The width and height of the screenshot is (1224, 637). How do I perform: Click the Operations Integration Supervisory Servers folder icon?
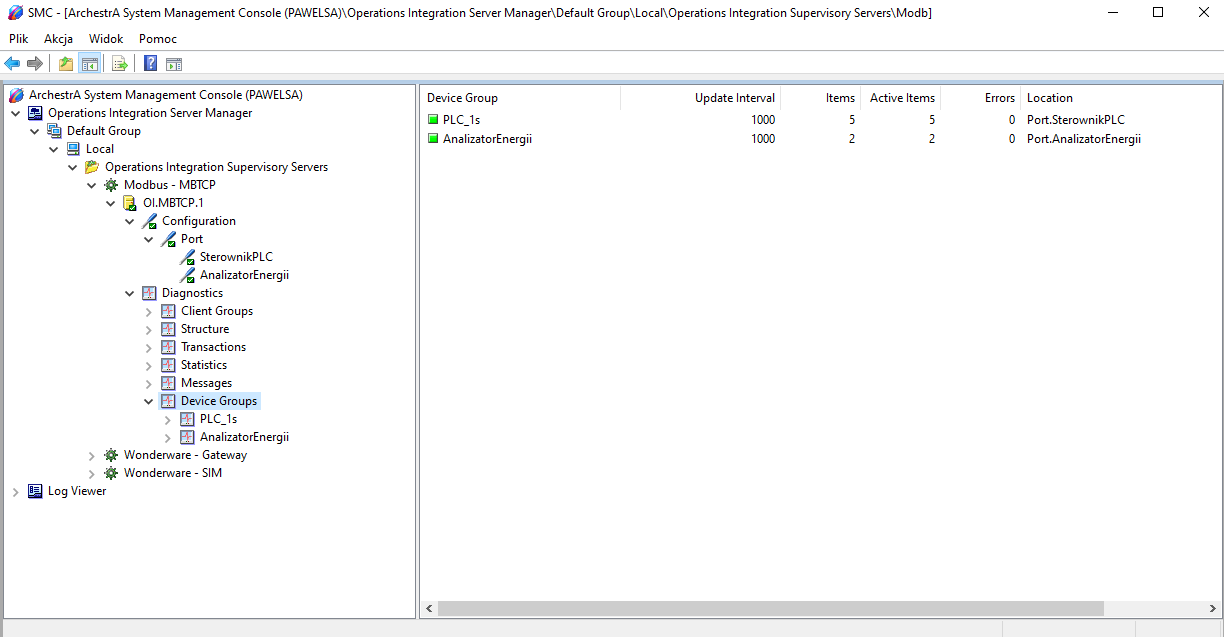click(93, 167)
